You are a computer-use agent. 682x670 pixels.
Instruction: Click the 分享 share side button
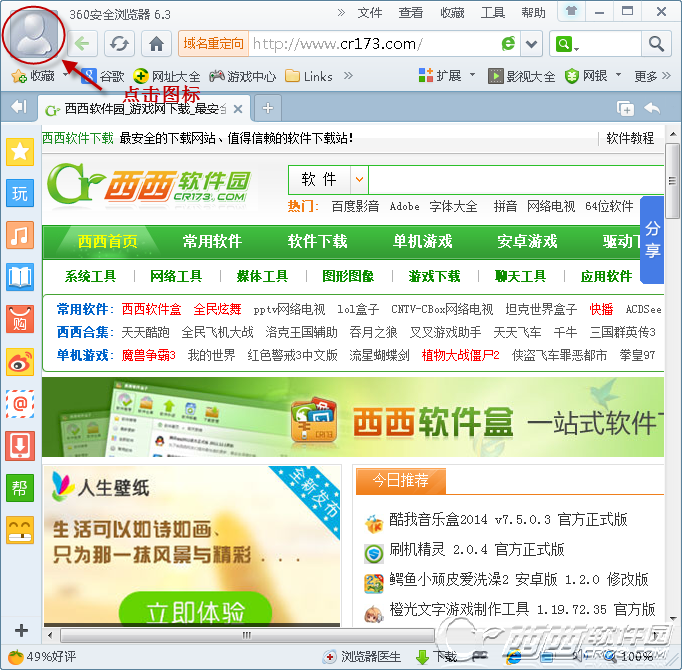pyautogui.click(x=652, y=239)
